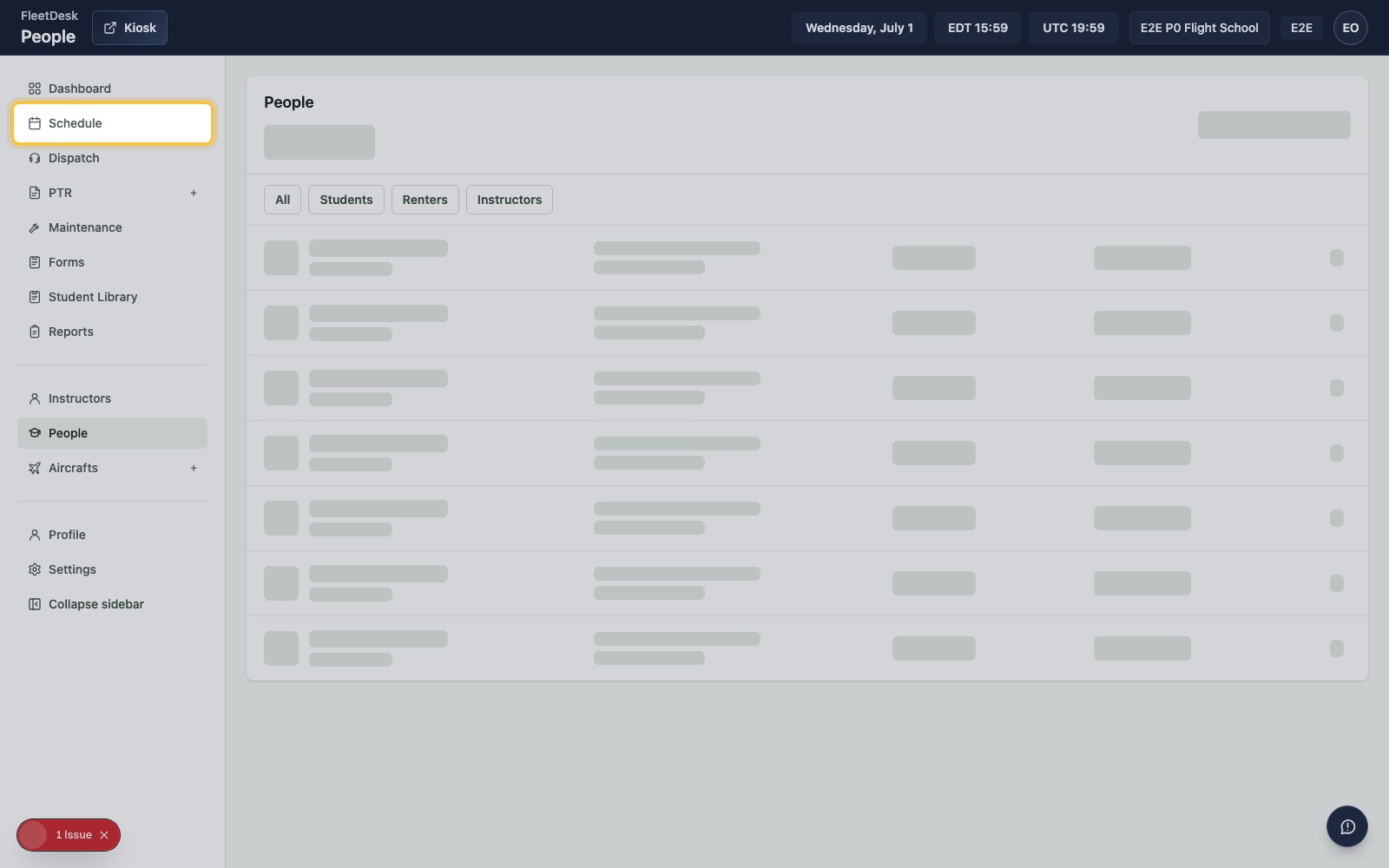Image resolution: width=1389 pixels, height=868 pixels.
Task: Click the E2E badge in header
Action: 1301,28
